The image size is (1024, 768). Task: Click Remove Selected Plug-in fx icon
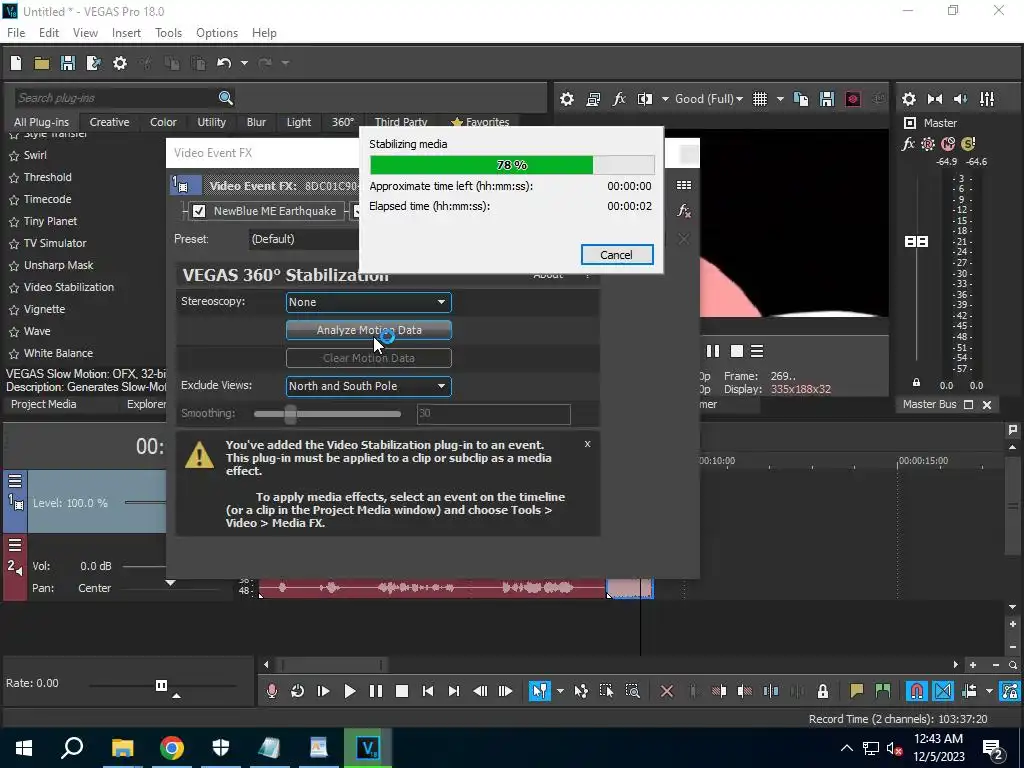(684, 210)
